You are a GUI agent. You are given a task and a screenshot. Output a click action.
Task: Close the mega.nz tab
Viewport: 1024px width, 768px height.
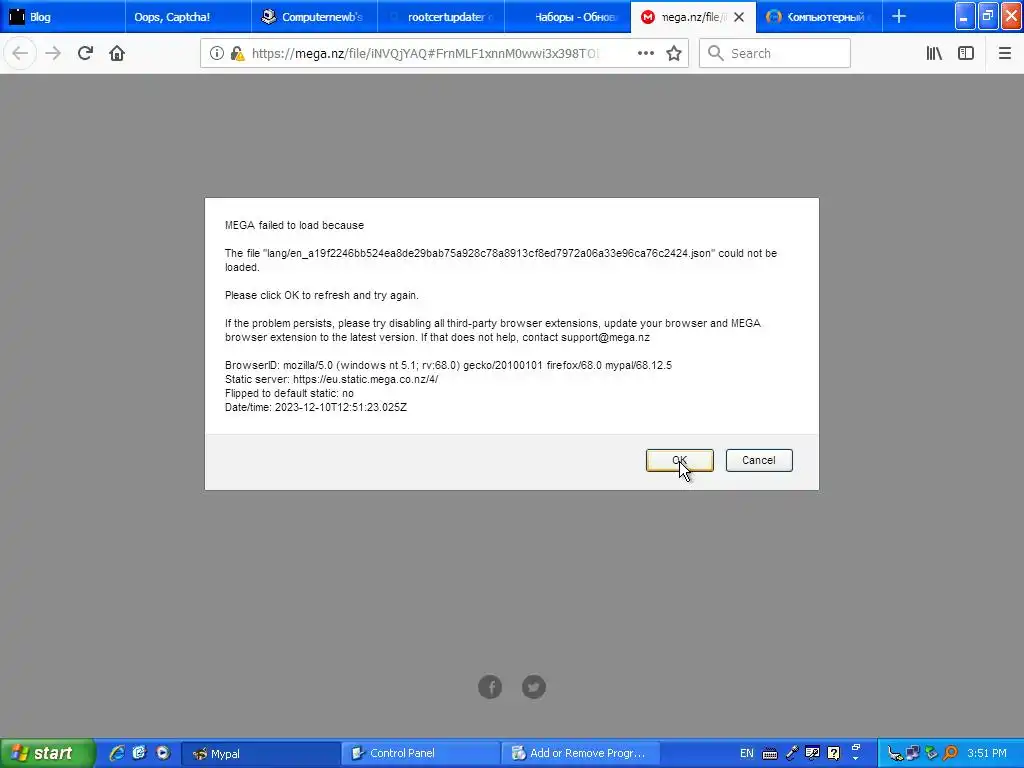(x=739, y=17)
